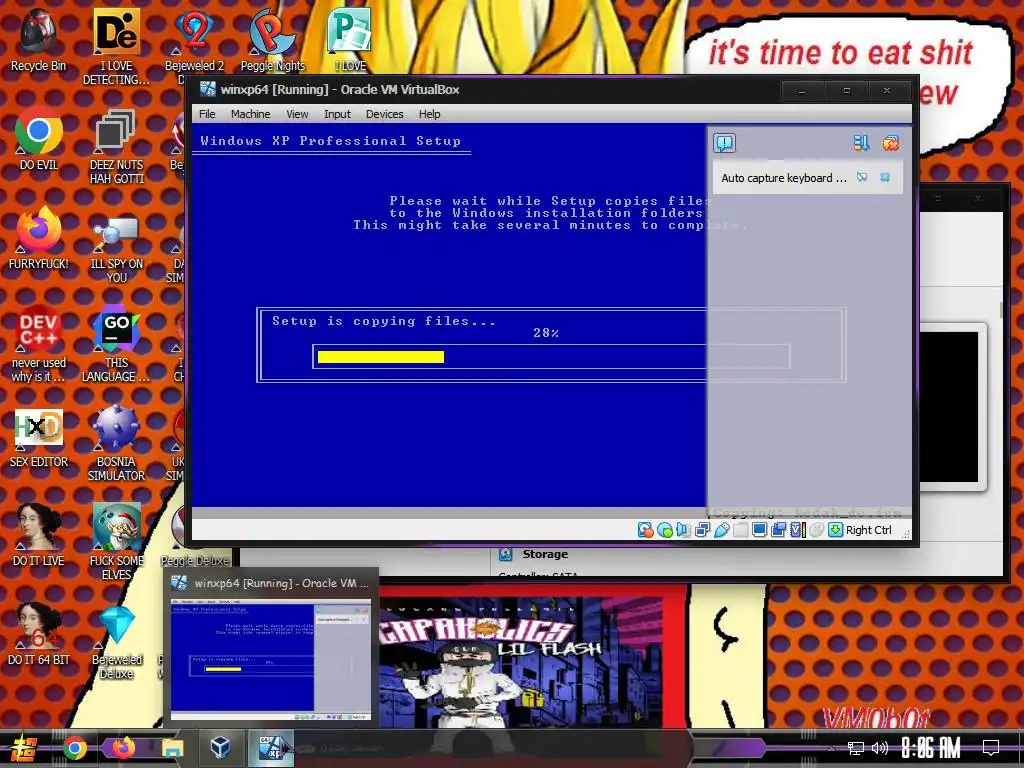
Task: Open the Machine menu
Action: pos(250,114)
